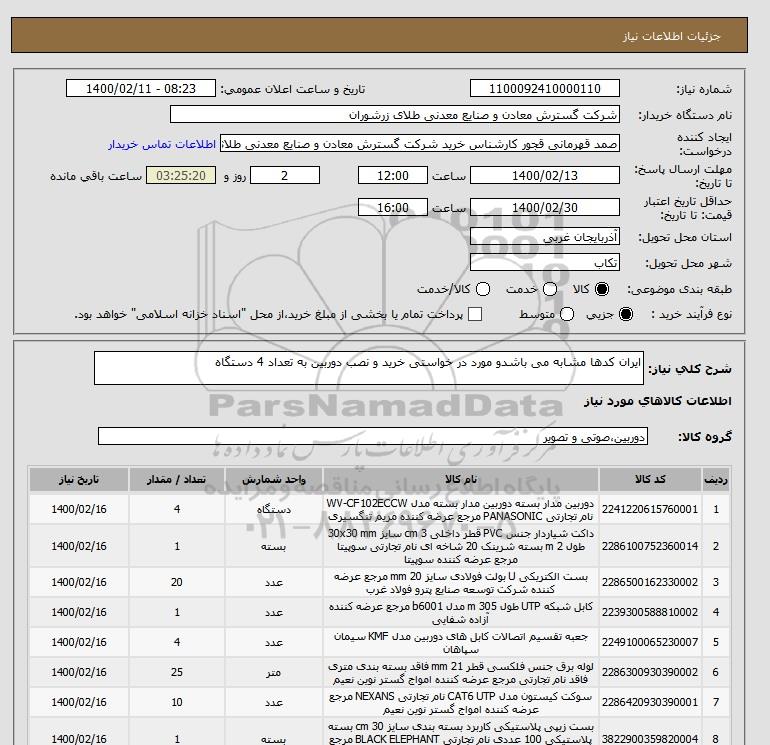Click the PANASONIC WV-CF102ECCW camera item name
This screenshot has width=770, height=745.
[461, 510]
